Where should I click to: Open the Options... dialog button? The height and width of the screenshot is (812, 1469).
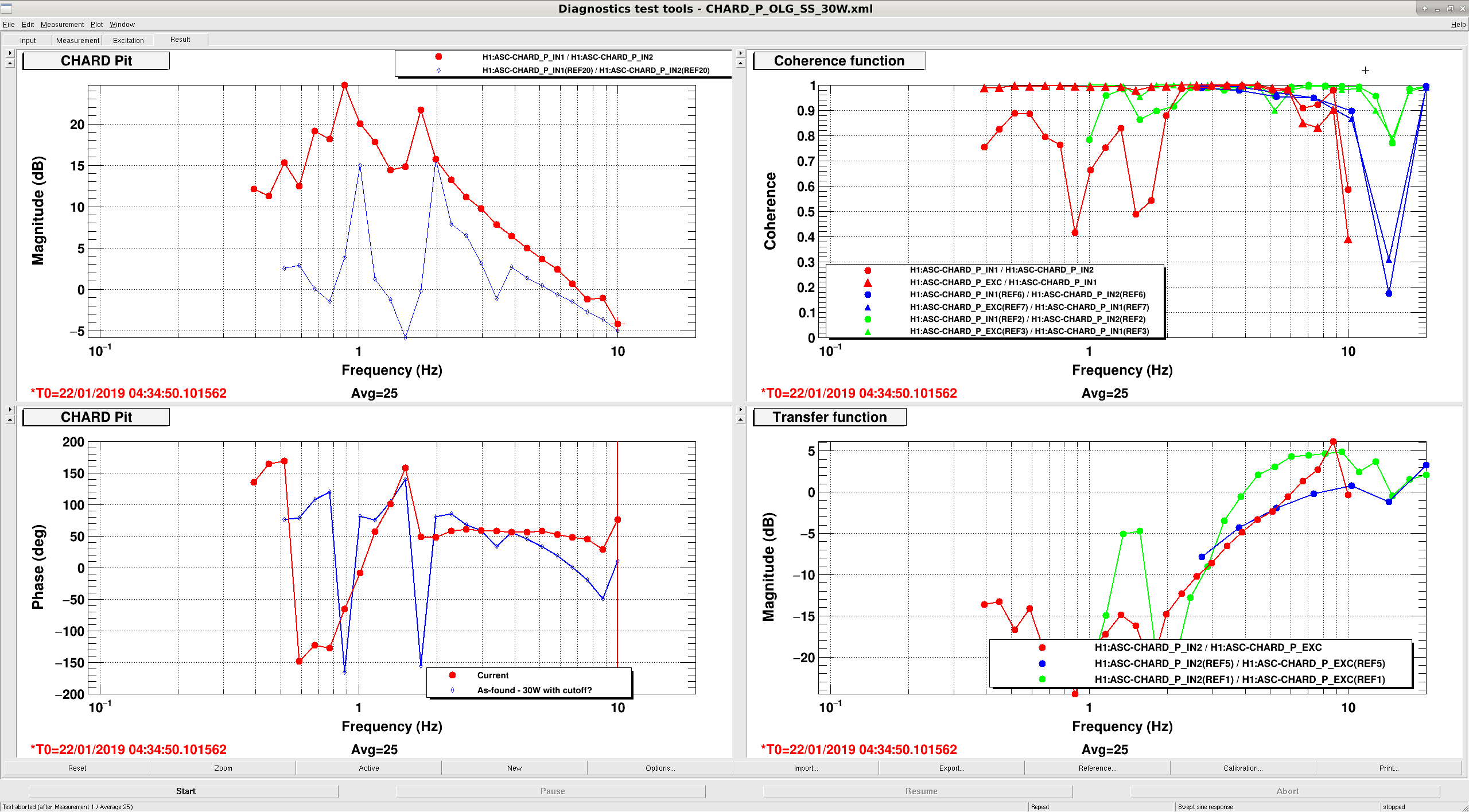point(660,768)
